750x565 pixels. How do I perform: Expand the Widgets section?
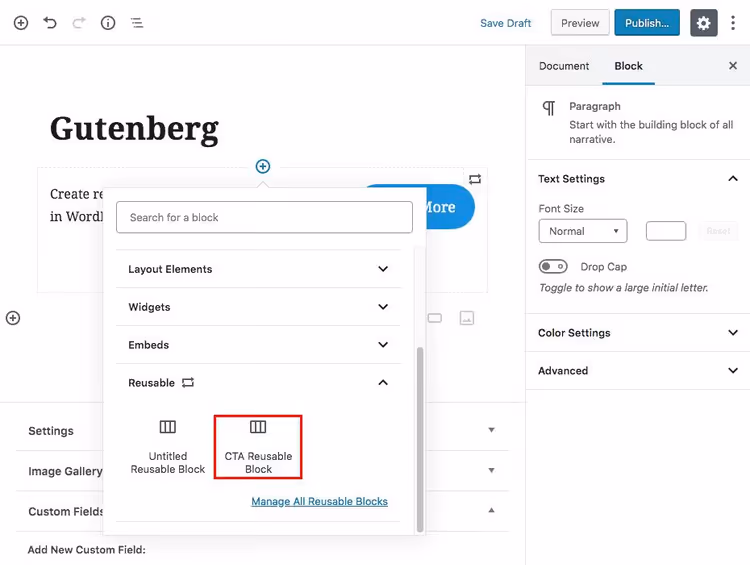(258, 307)
